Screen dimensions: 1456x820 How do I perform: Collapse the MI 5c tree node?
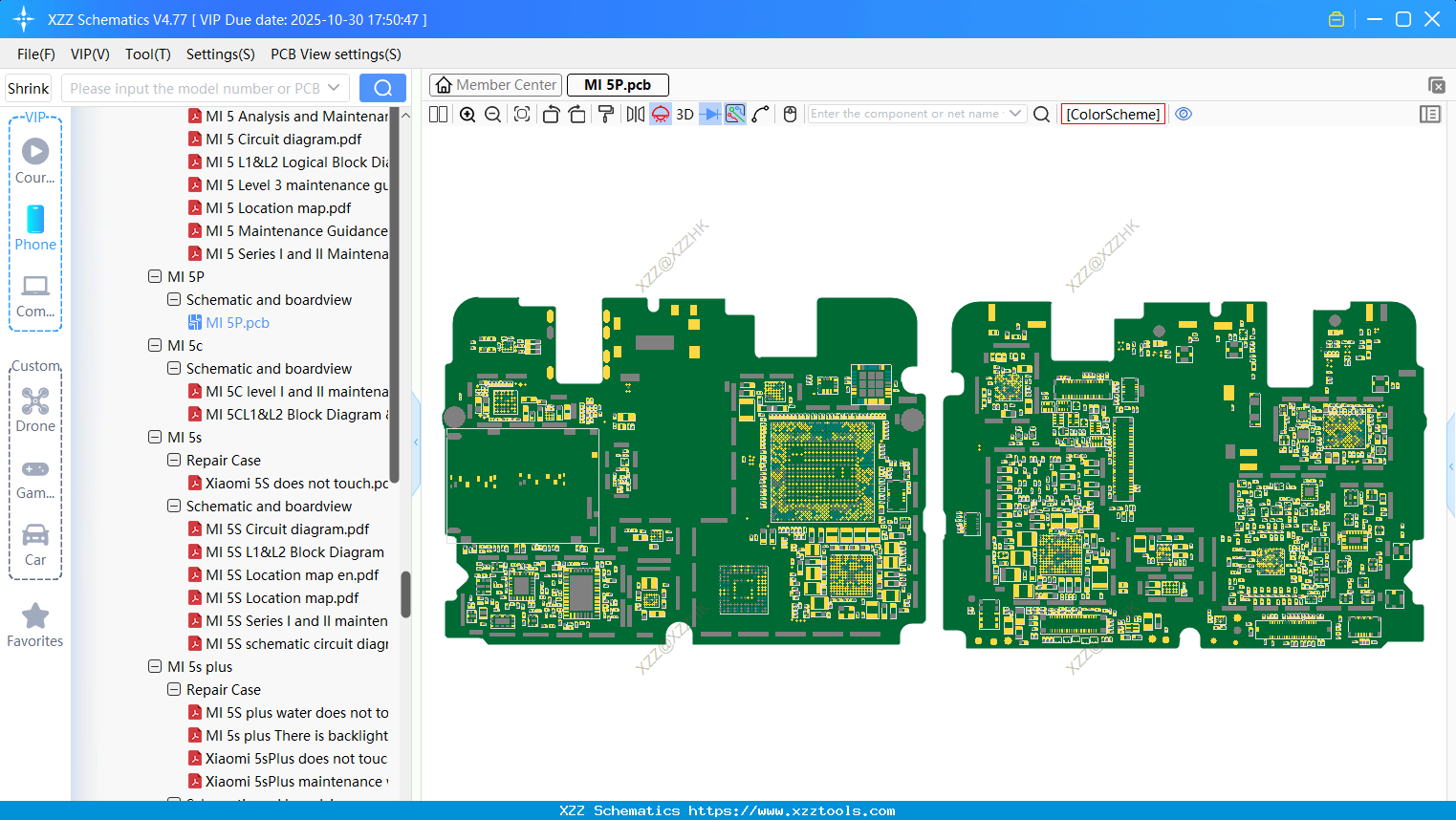(x=155, y=346)
